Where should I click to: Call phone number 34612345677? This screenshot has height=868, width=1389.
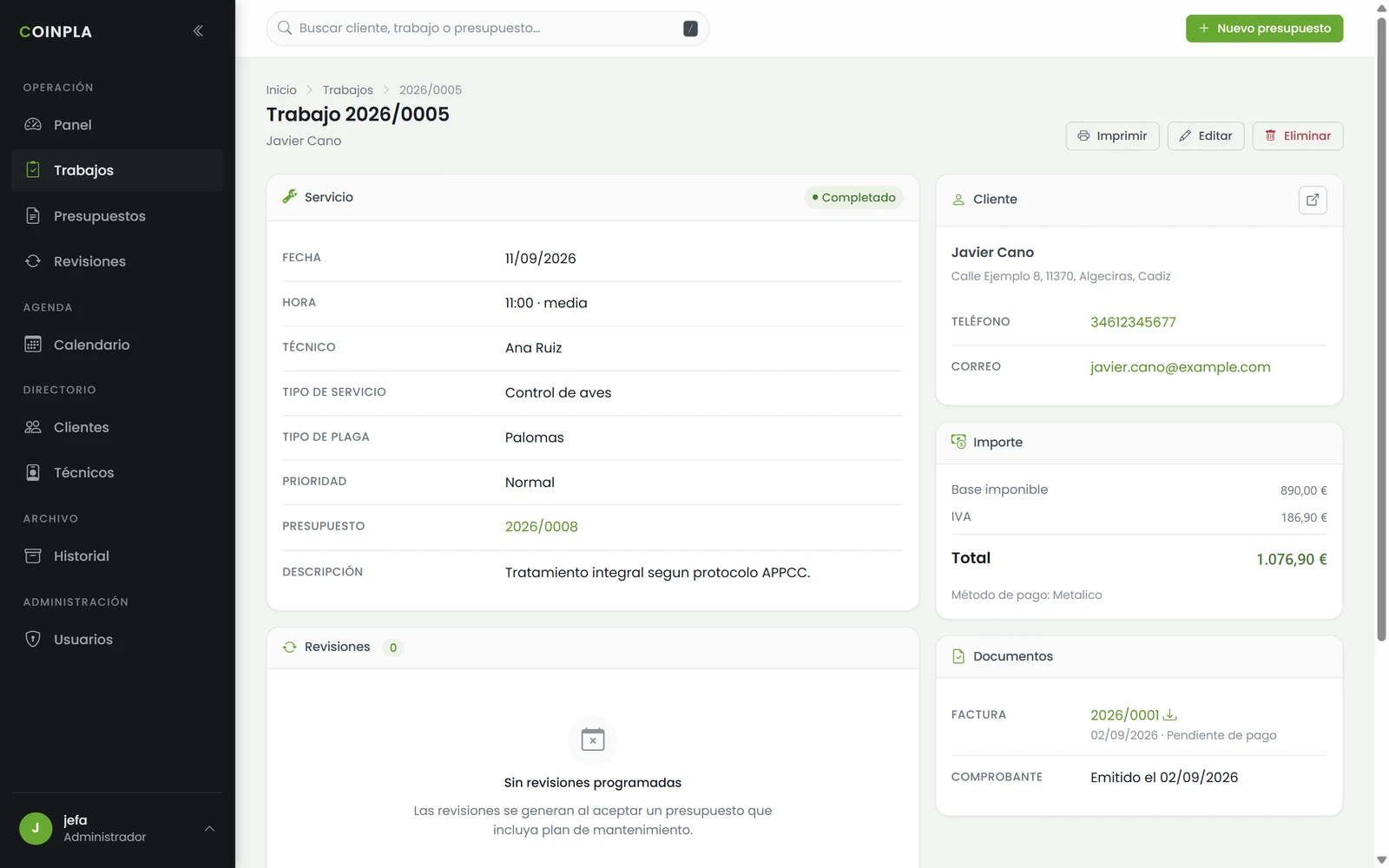[1133, 322]
